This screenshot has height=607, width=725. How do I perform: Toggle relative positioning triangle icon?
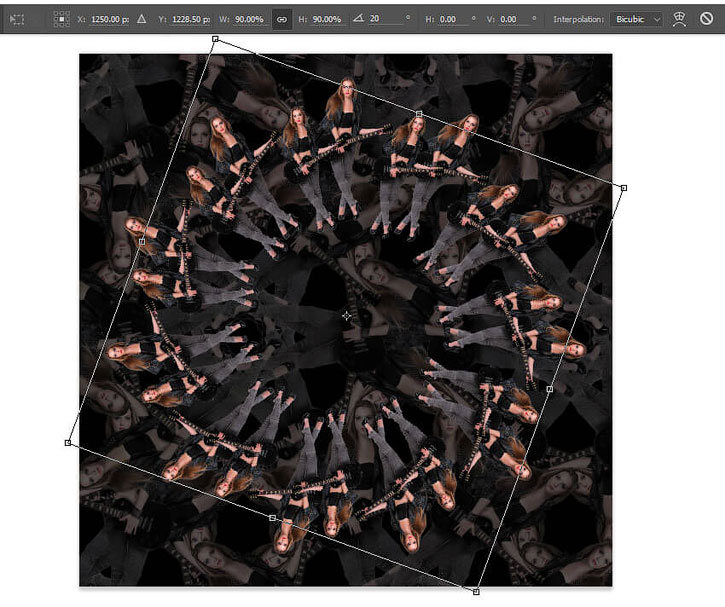pos(141,19)
